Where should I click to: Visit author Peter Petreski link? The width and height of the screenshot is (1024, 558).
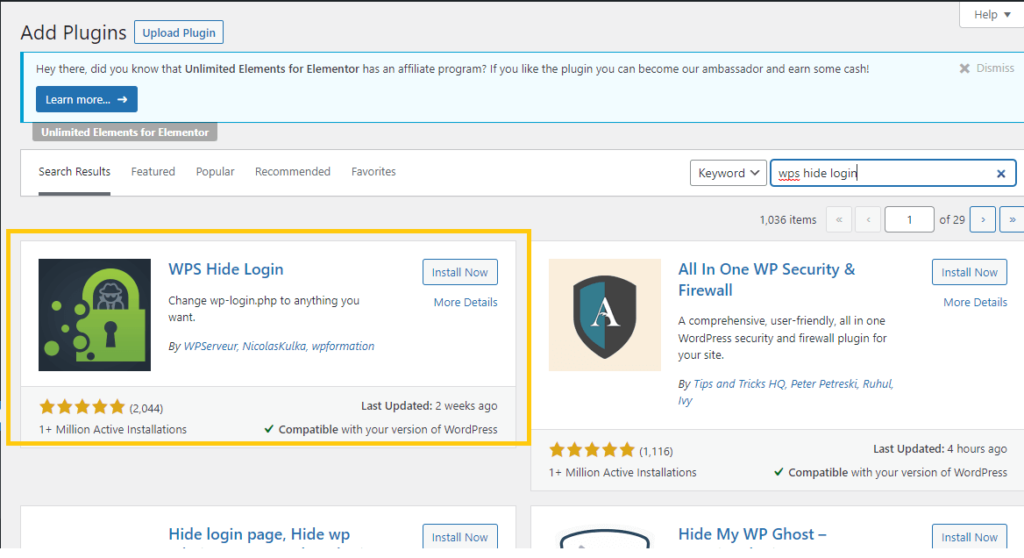[x=824, y=384]
